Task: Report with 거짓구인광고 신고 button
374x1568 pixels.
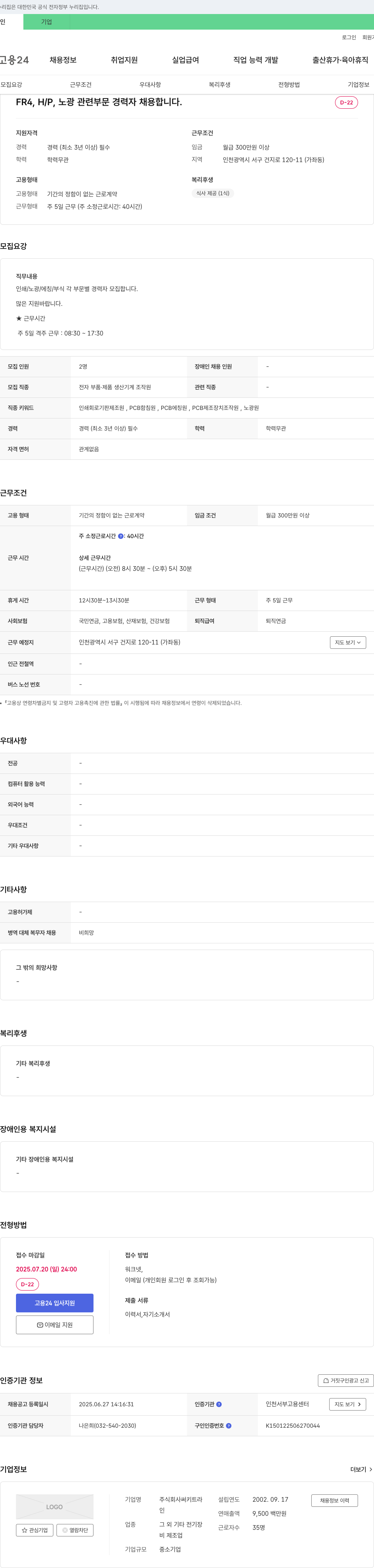Action: click(x=346, y=1381)
